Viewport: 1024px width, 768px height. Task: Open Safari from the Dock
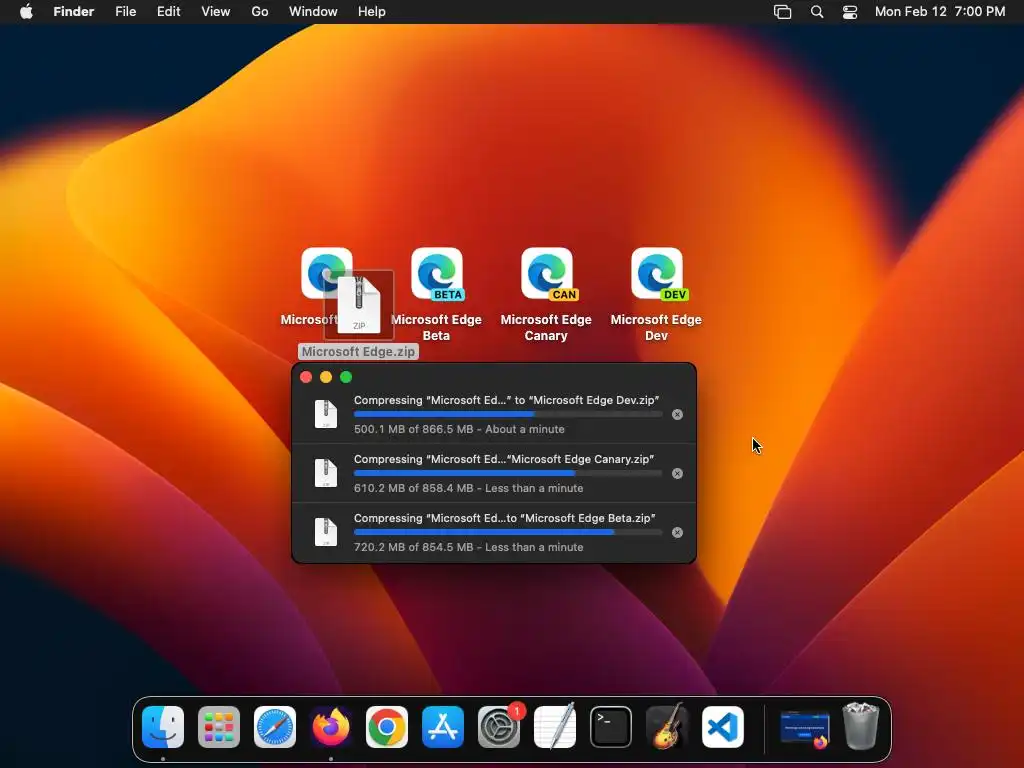(275, 727)
